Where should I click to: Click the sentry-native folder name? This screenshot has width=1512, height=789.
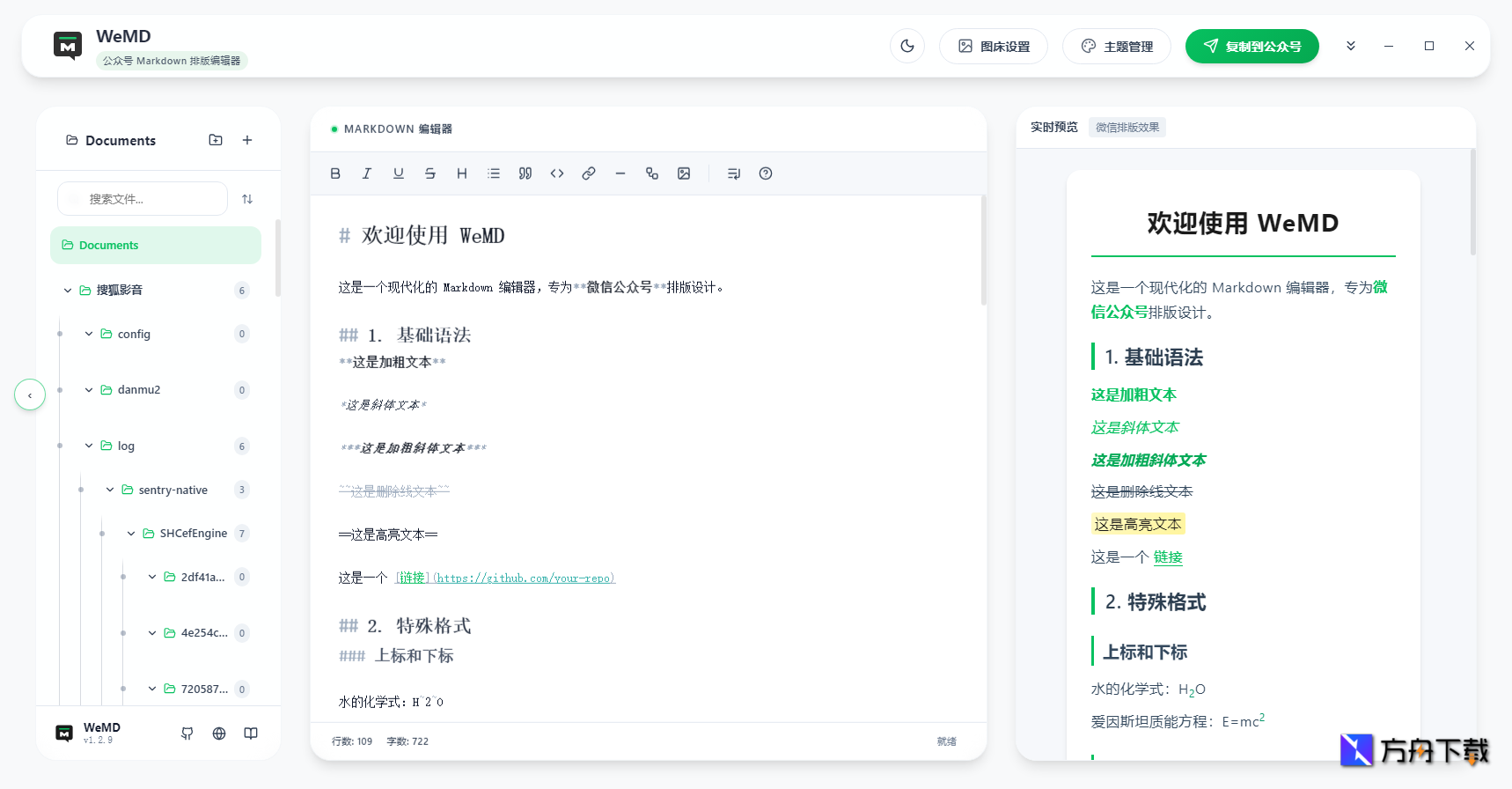point(173,490)
